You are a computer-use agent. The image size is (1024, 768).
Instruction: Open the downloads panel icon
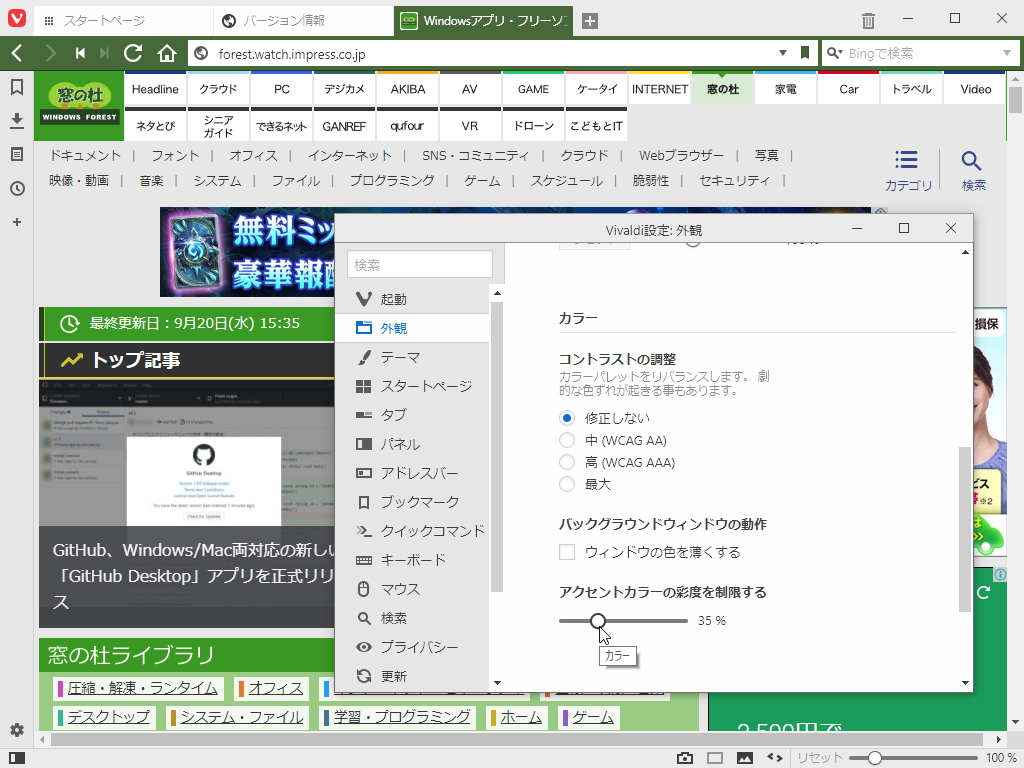15,119
